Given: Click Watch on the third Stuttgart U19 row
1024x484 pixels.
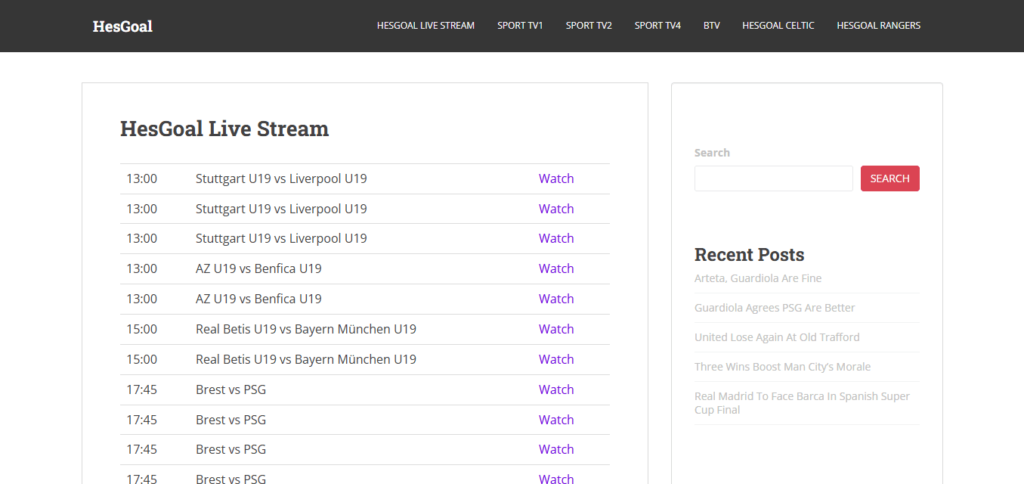Looking at the screenshot, I should tap(556, 239).
